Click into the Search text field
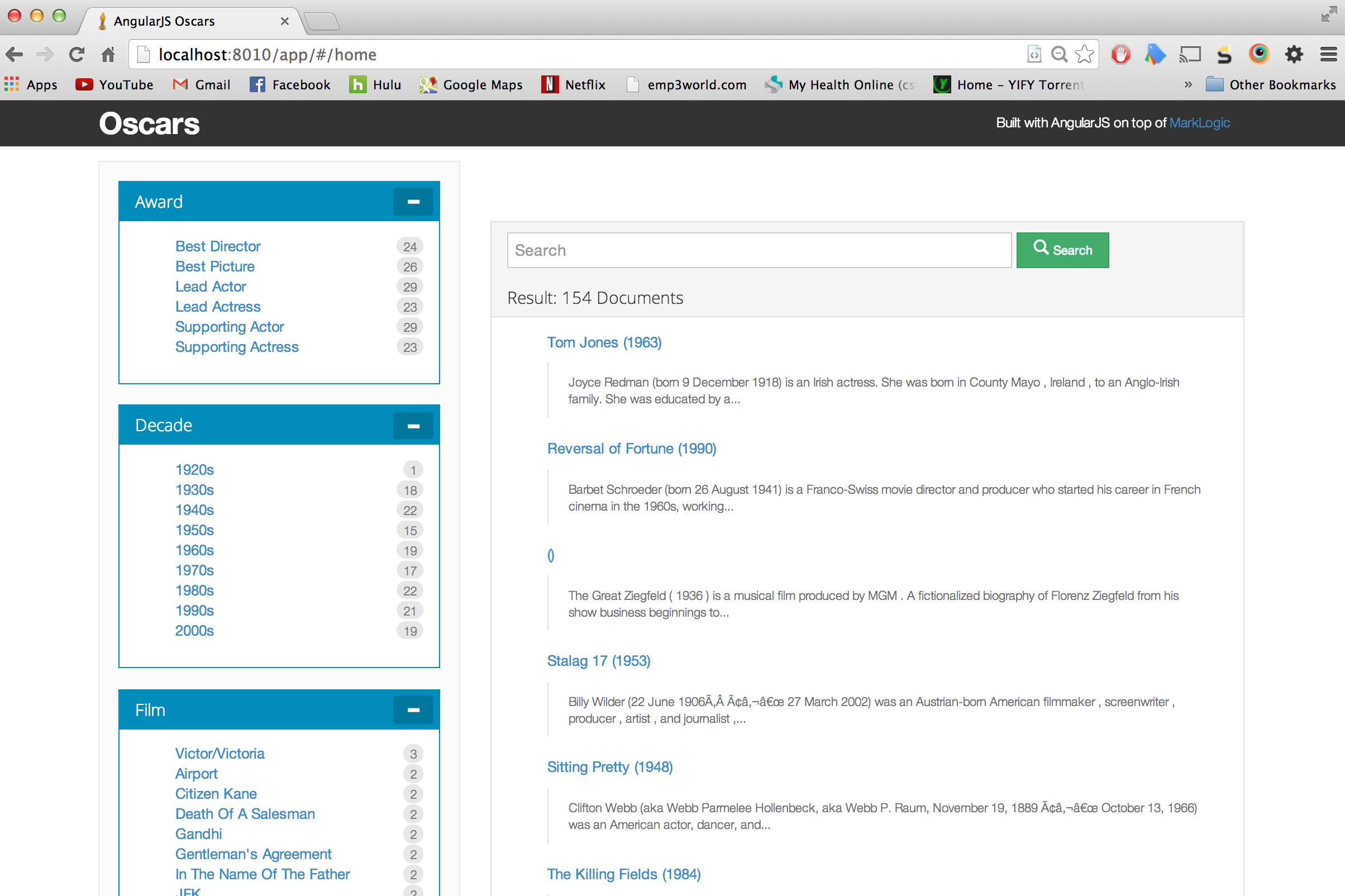The image size is (1345, 896). click(759, 250)
